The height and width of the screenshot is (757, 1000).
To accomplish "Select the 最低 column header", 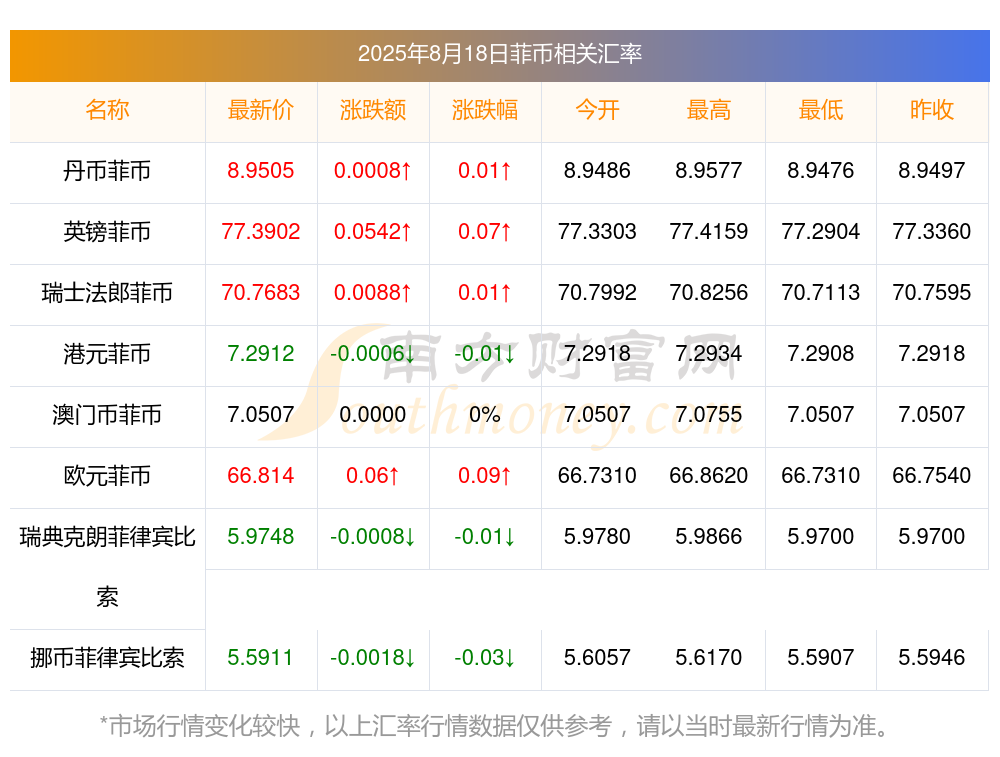I will pos(820,110).
